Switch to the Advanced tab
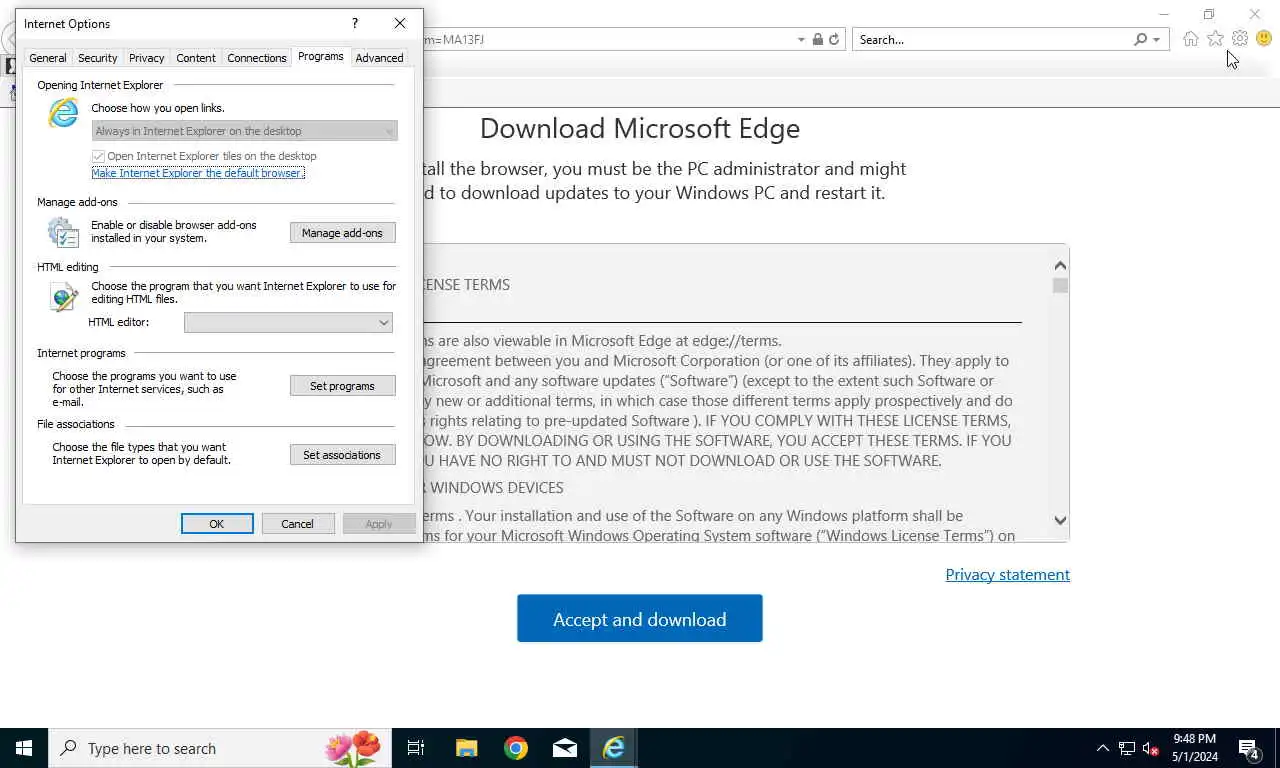This screenshot has height=768, width=1280. click(379, 58)
